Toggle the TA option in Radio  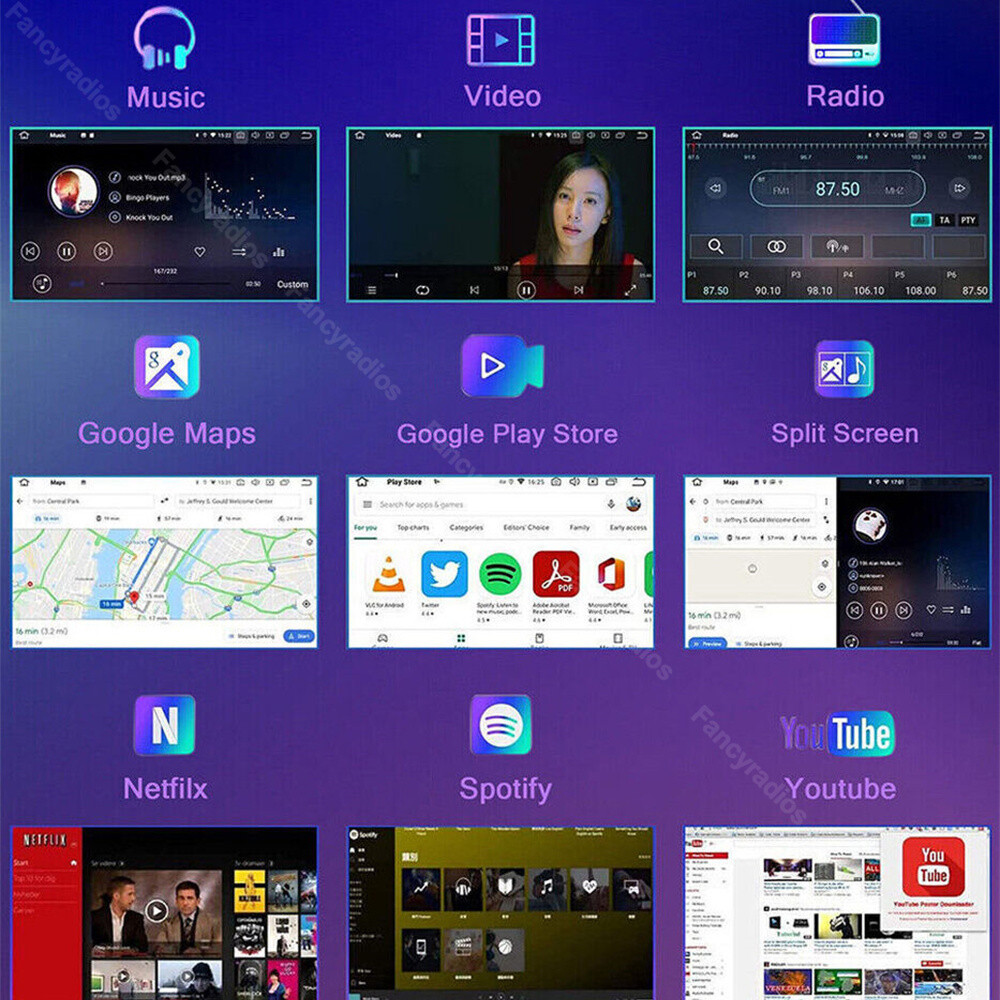coord(945,220)
